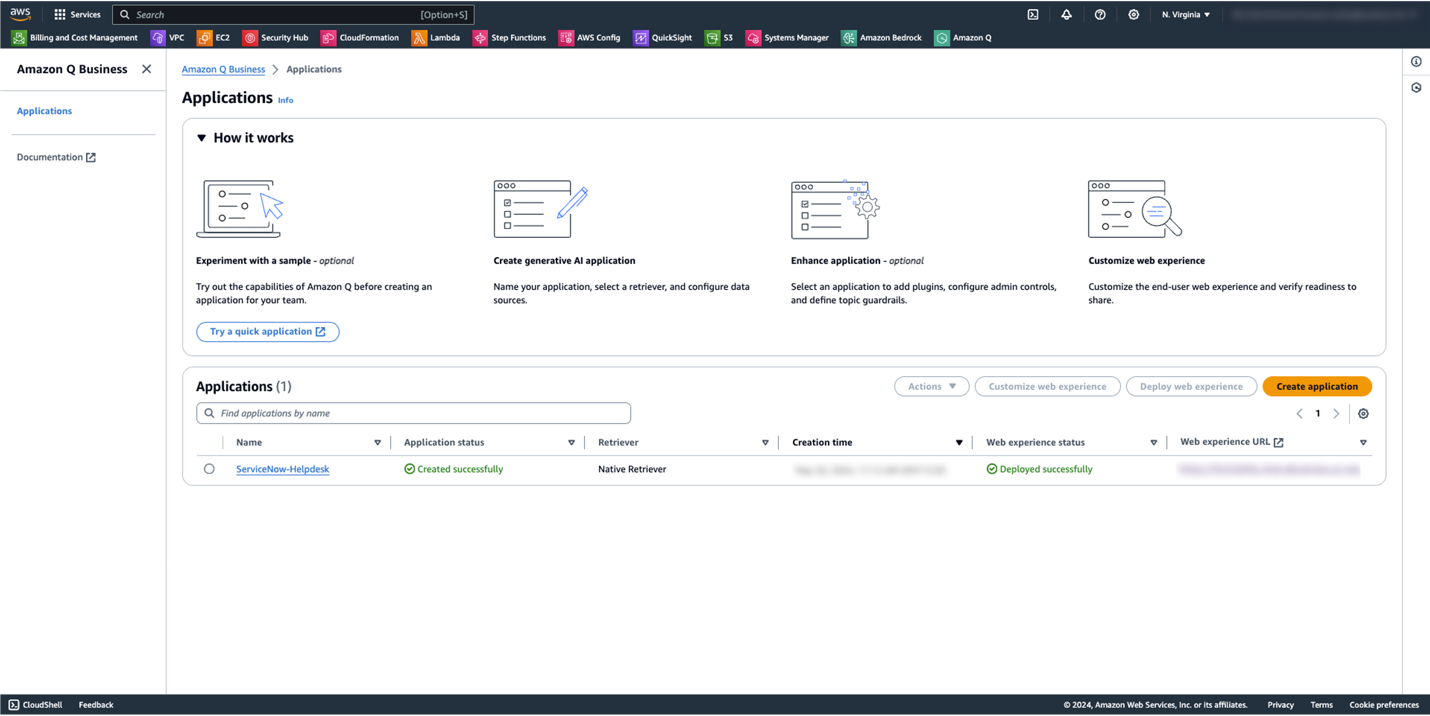Open the Actions dropdown

click(x=932, y=386)
